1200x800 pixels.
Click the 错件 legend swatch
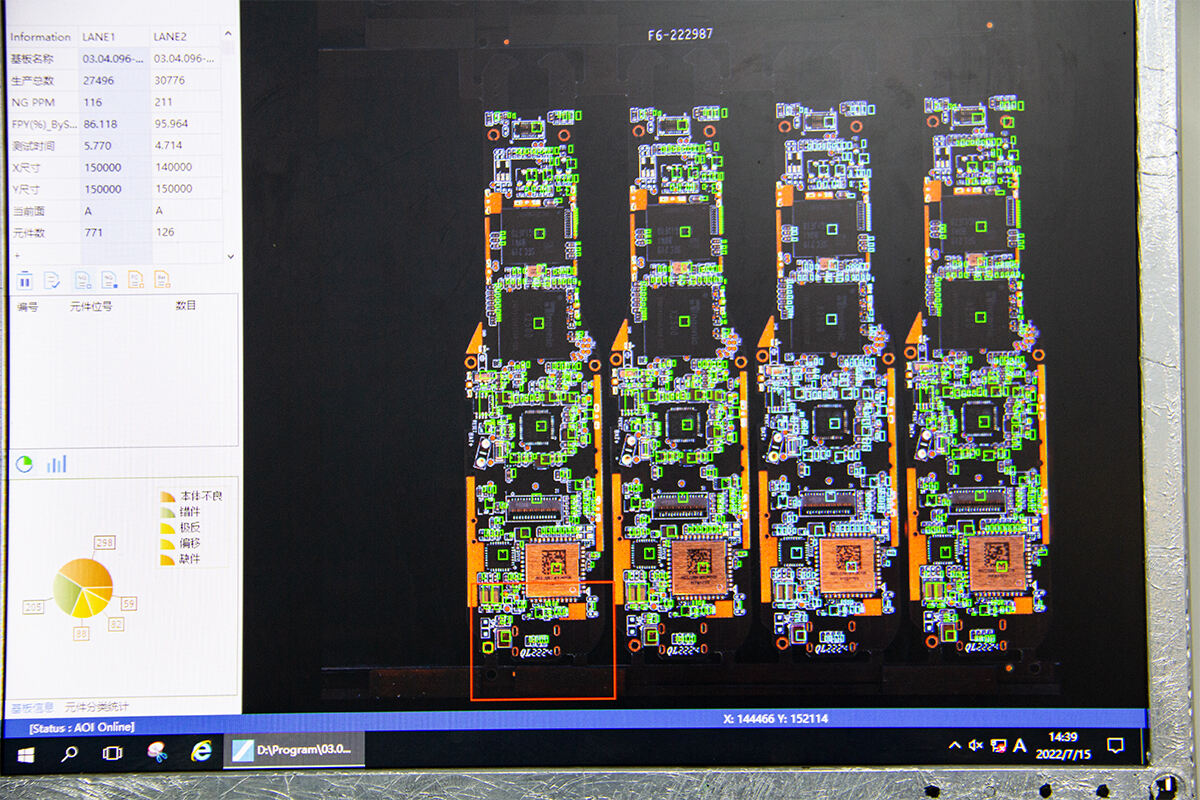167,512
